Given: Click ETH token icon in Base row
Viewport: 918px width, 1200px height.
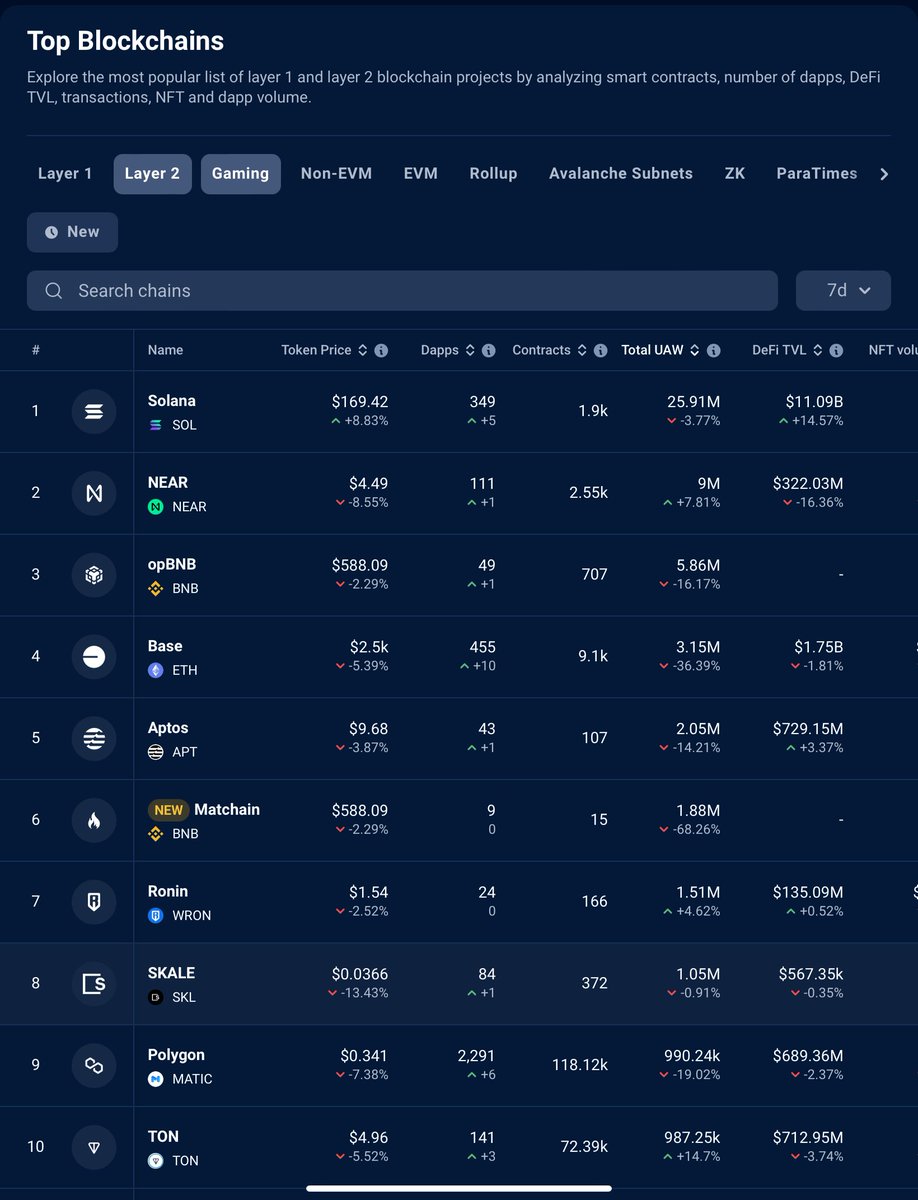Looking at the screenshot, I should (x=156, y=671).
